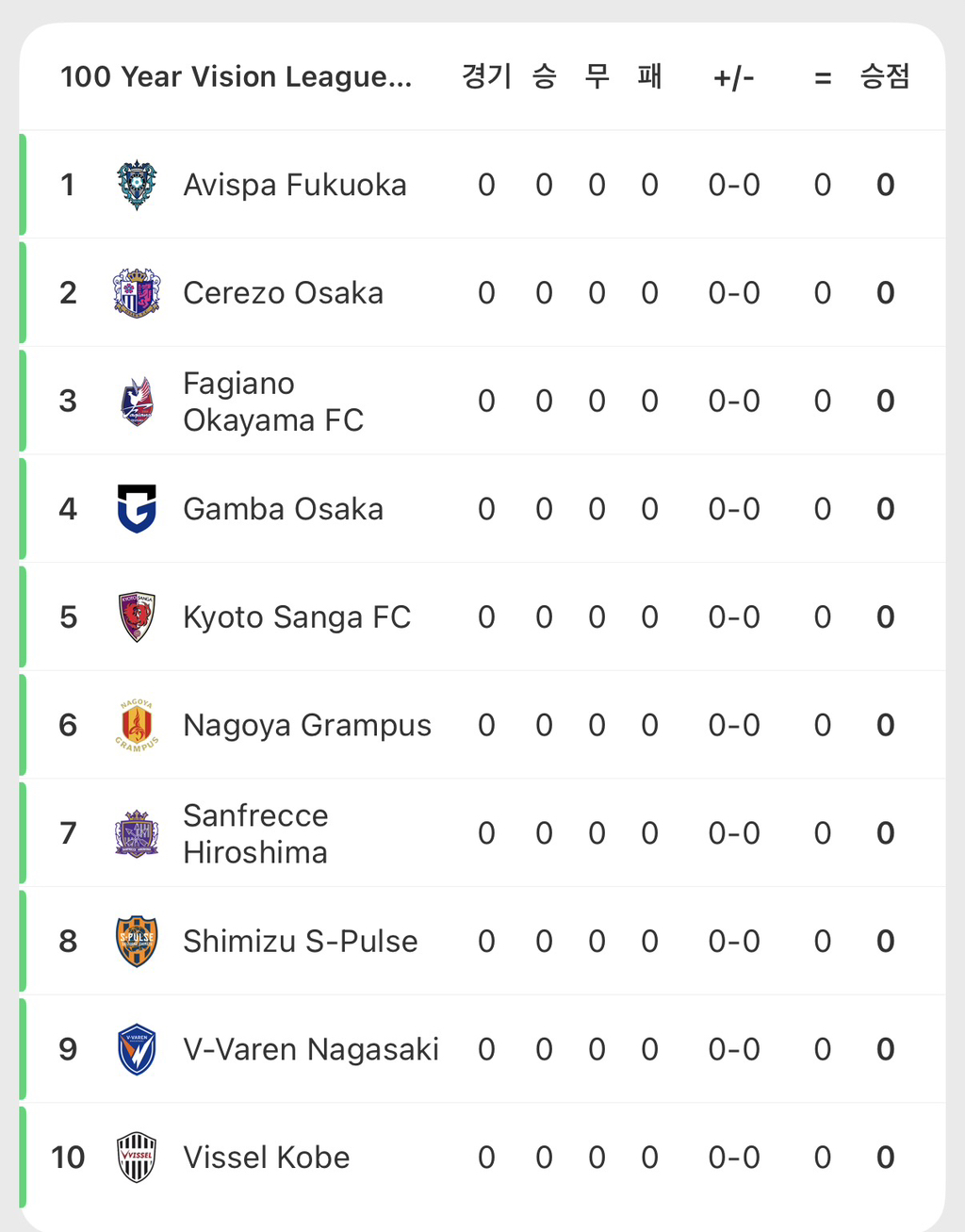Click the Avispa Fukuoka club crest

tap(137, 185)
